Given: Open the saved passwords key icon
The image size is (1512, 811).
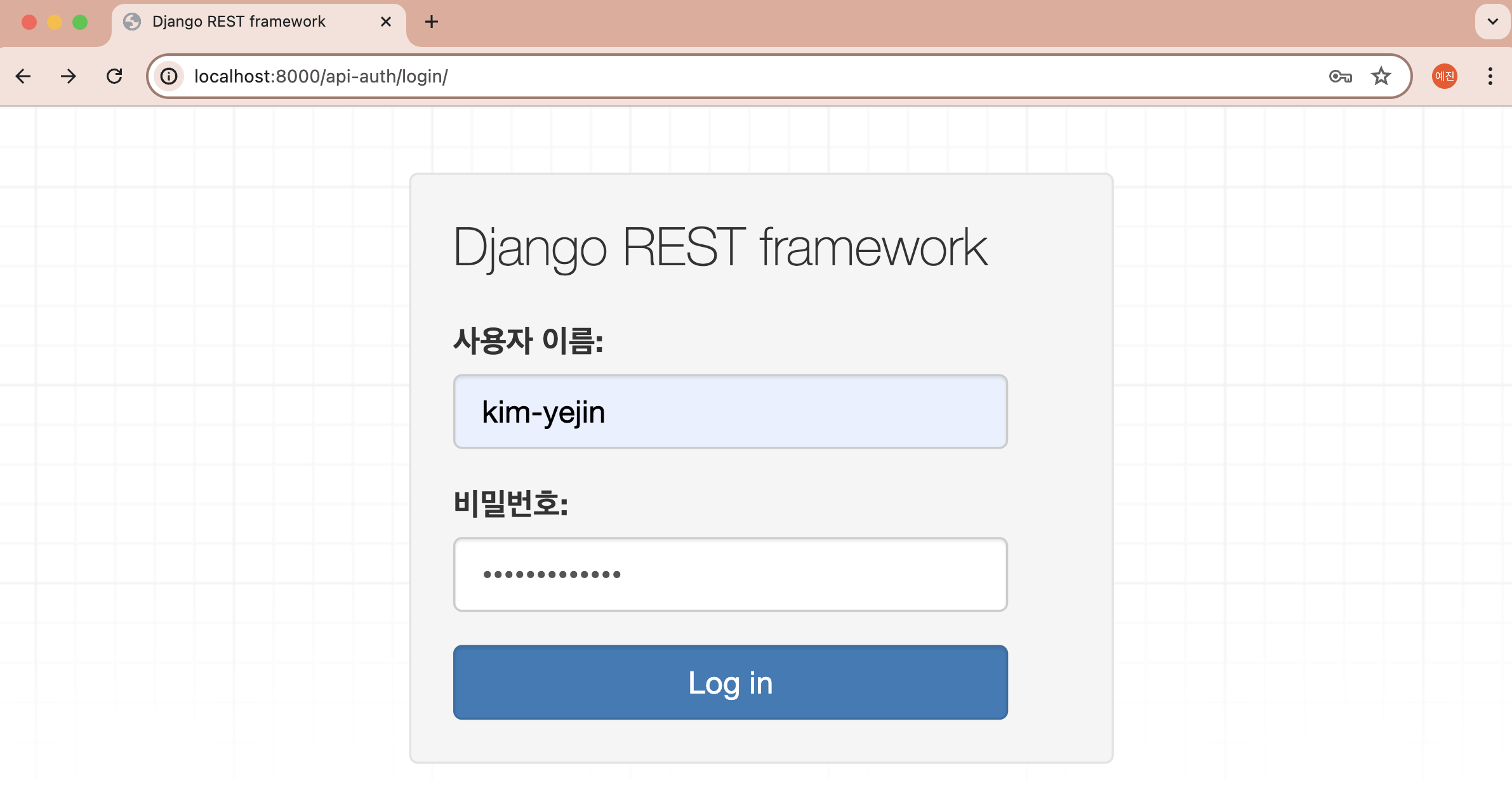Looking at the screenshot, I should click(x=1340, y=76).
